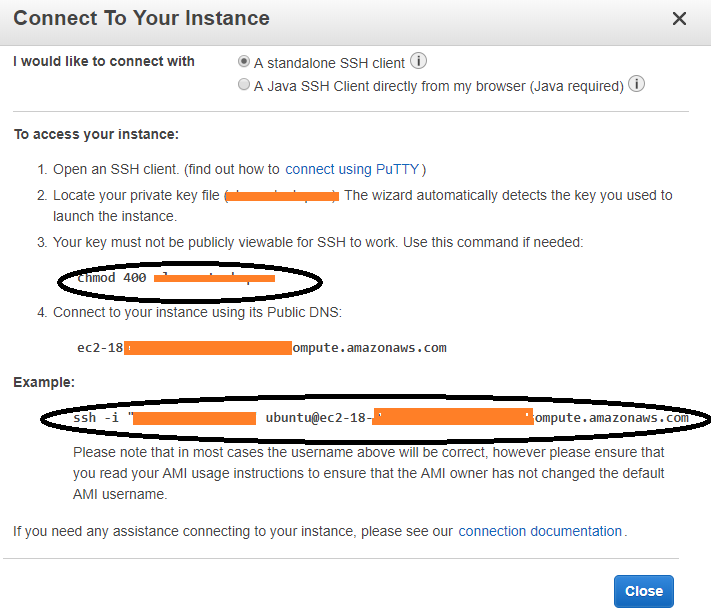
Task: Open the connection documentation link
Action: 540,531
